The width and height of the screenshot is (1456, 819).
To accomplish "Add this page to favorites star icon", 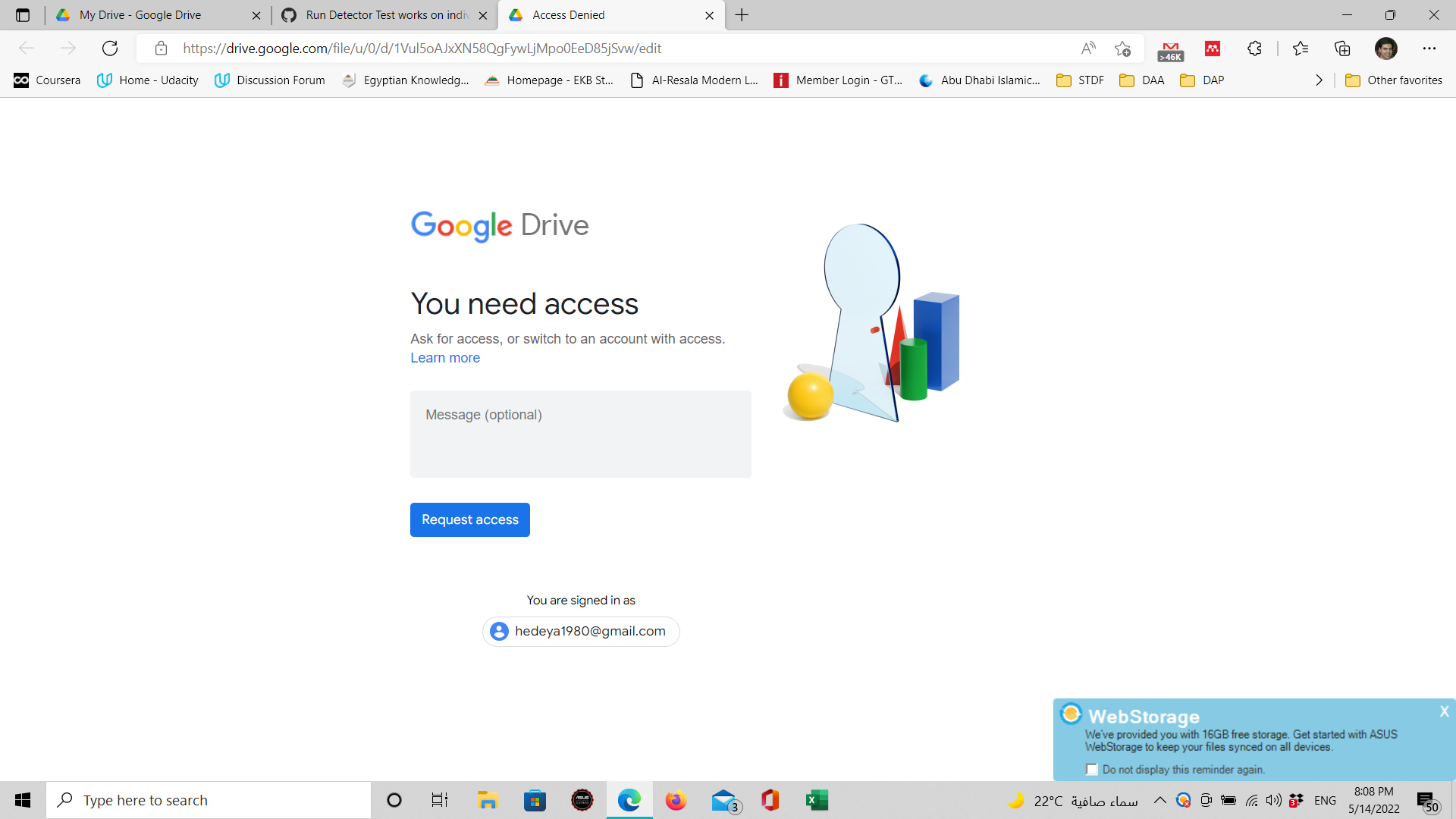I will [1123, 49].
